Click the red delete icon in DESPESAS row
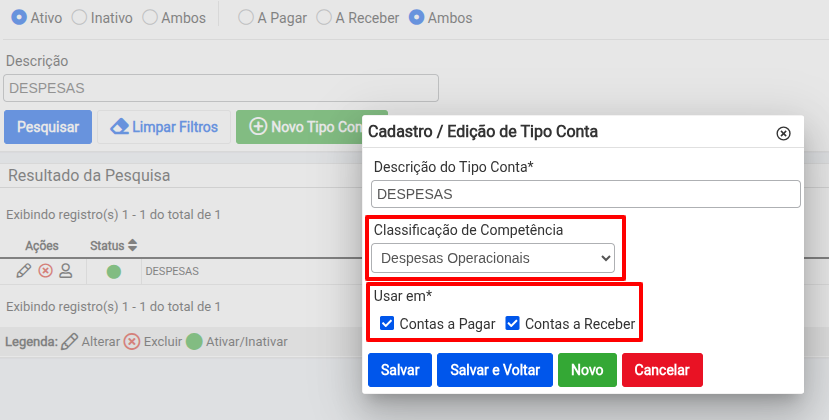Screen dimensions: 829x420 coord(45,271)
